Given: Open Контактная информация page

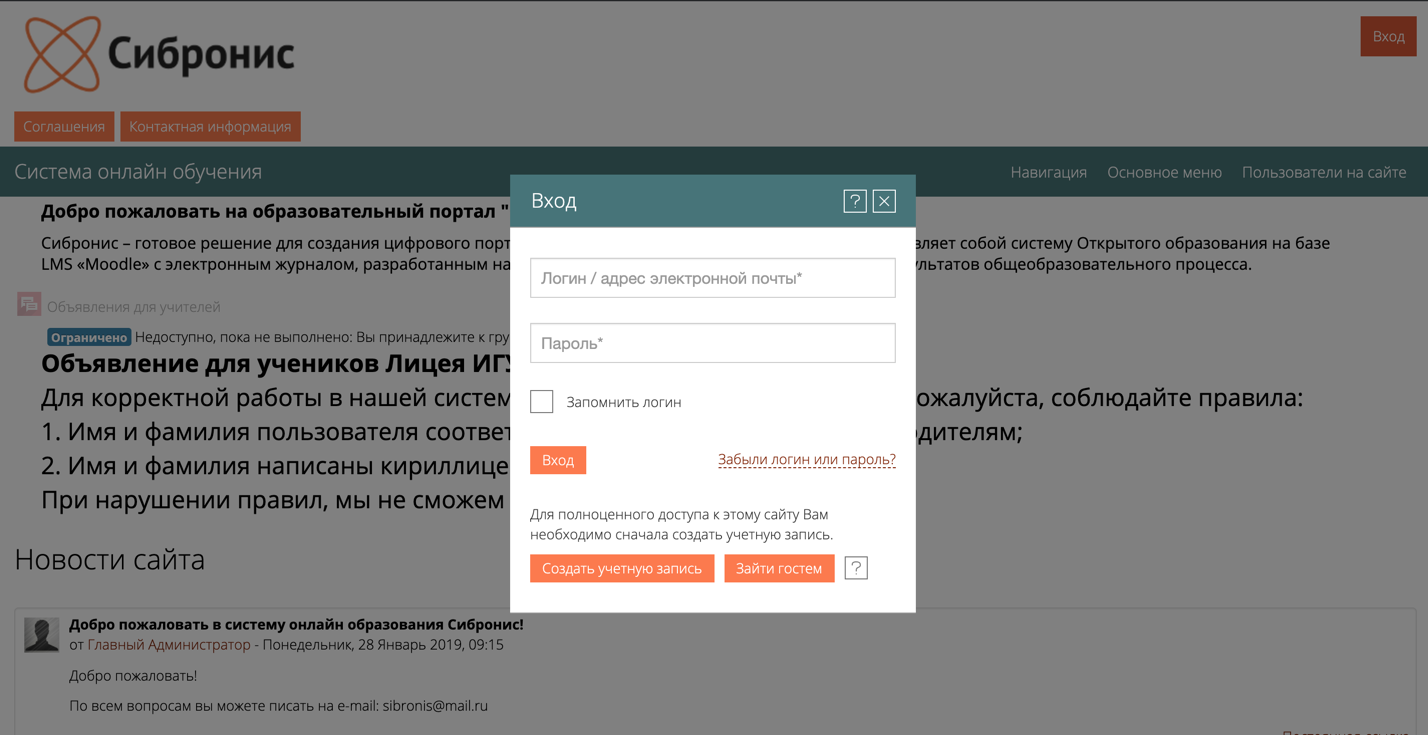Looking at the screenshot, I should pos(210,127).
